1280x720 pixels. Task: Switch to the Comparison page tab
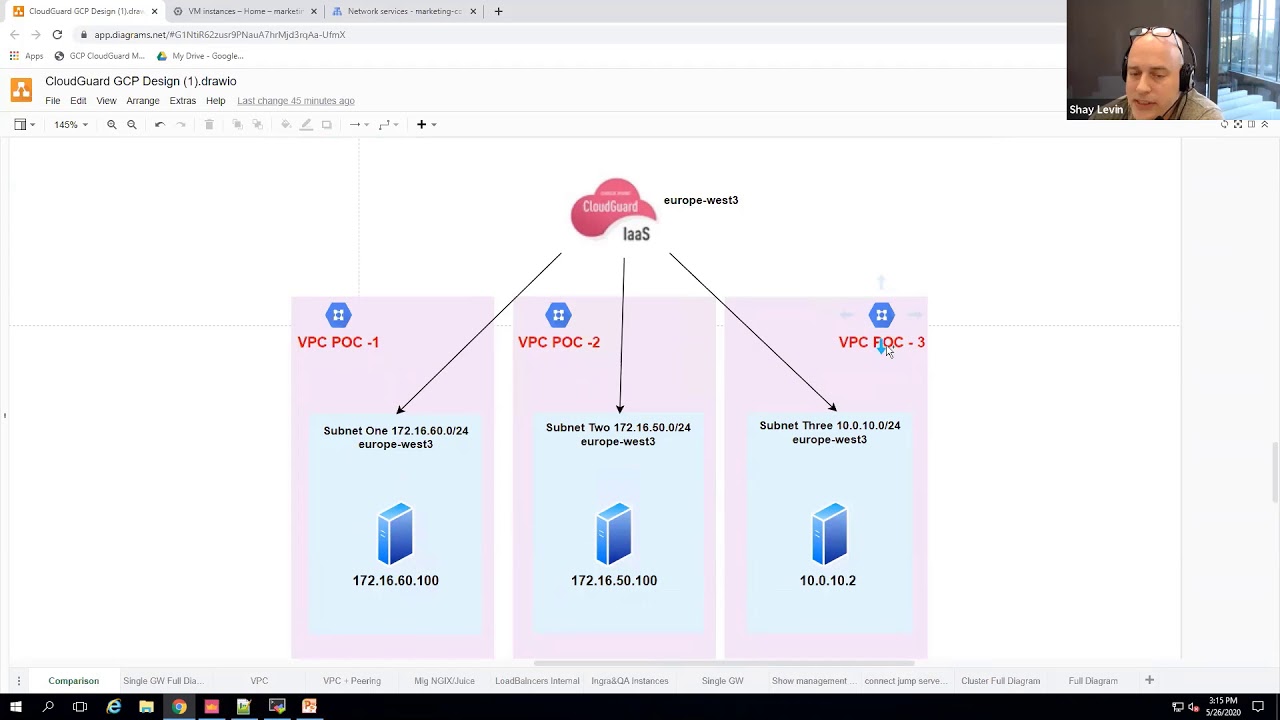point(74,681)
